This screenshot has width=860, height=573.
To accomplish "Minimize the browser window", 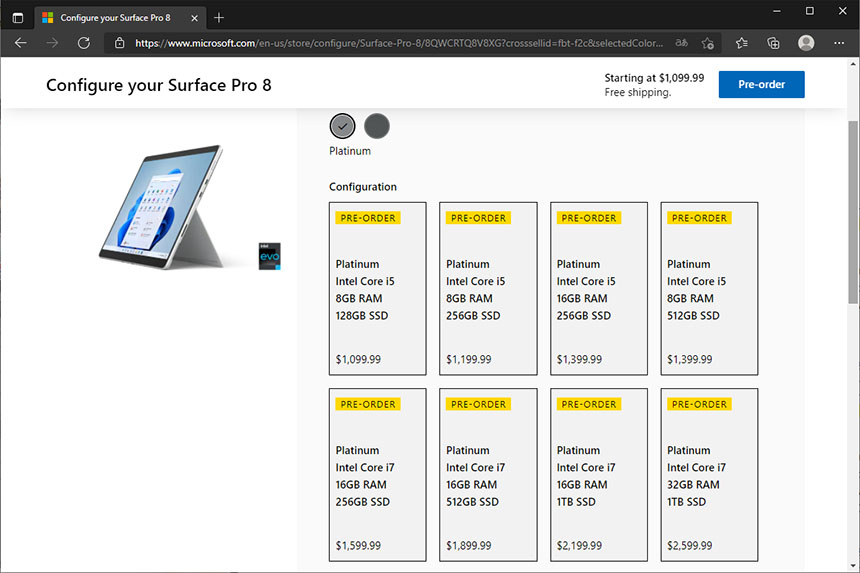I will [x=777, y=11].
